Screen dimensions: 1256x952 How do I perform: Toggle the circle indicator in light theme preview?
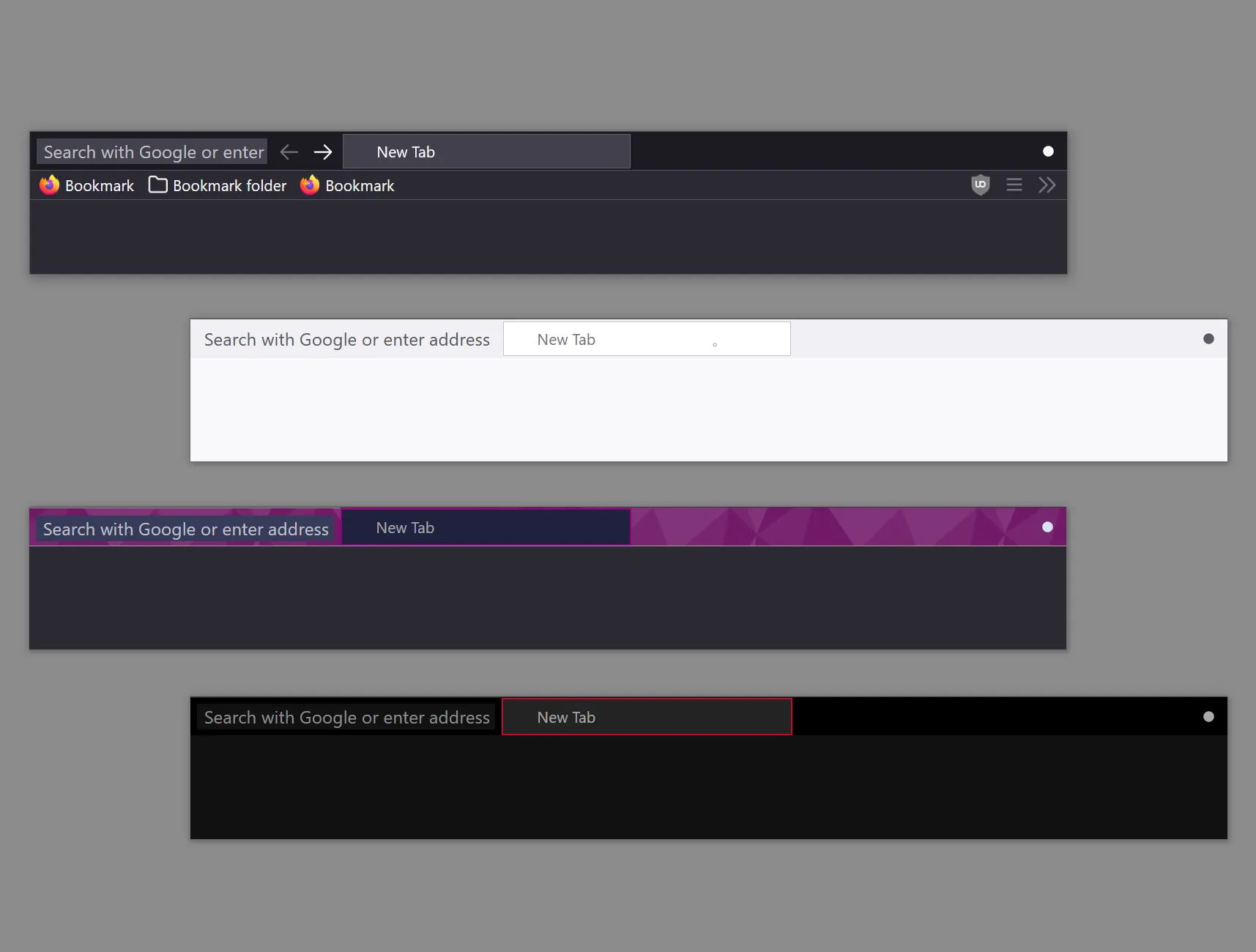[1208, 338]
